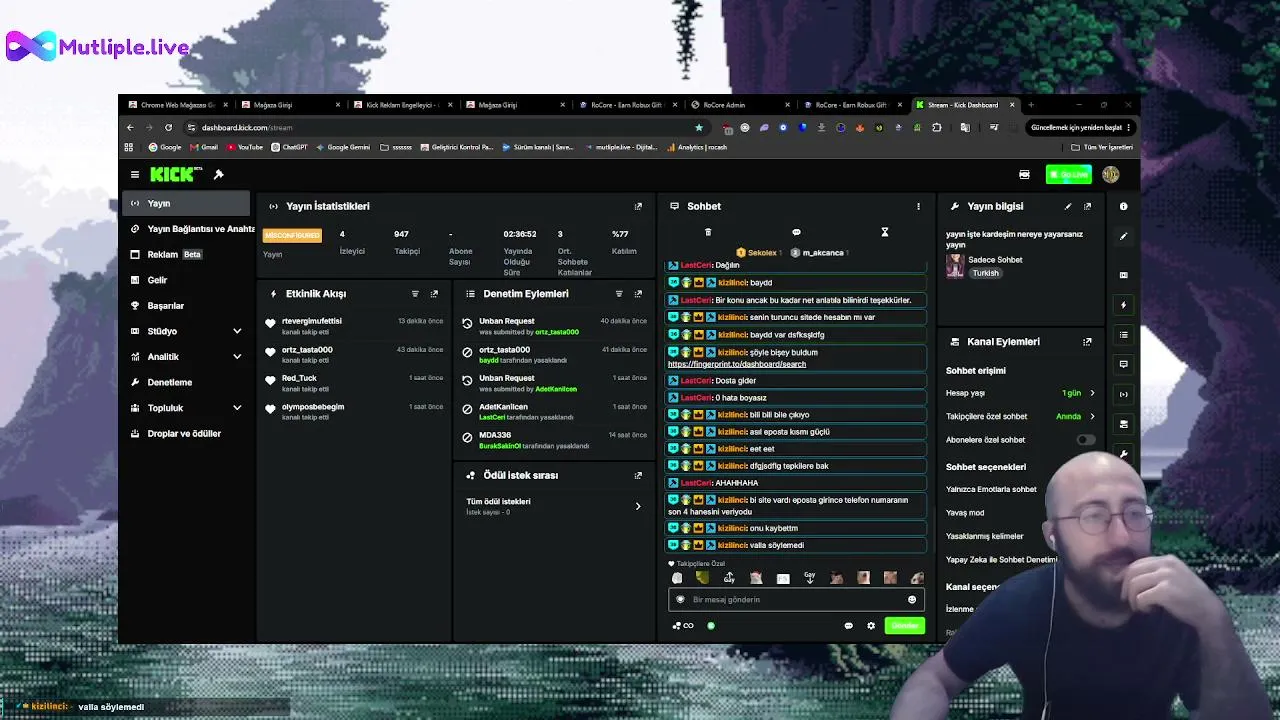Bookmark page with the star icon
The image size is (1280, 720).
(698, 128)
